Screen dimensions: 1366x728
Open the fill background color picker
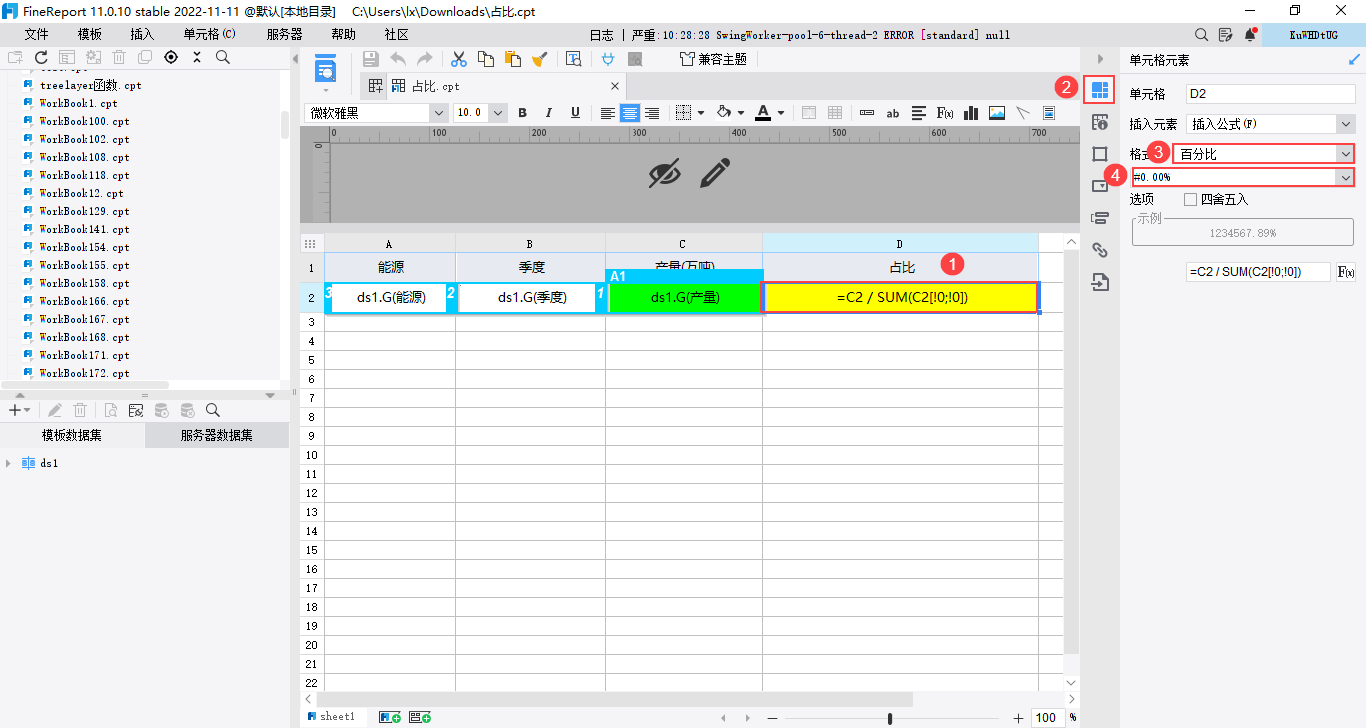pos(726,113)
